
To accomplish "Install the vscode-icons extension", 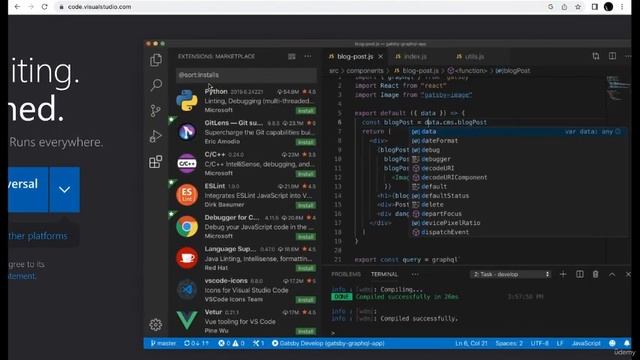I will (x=306, y=300).
